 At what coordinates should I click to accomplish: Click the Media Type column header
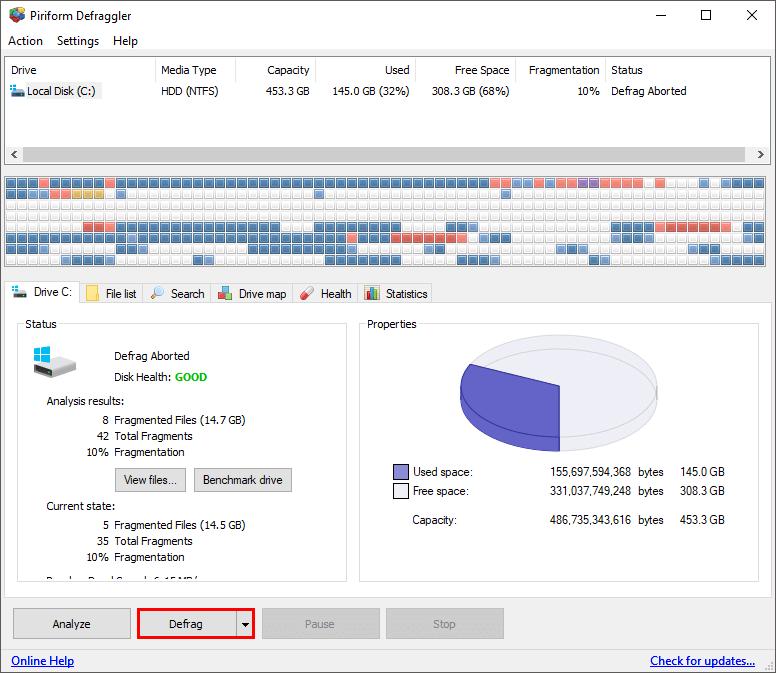click(x=195, y=70)
